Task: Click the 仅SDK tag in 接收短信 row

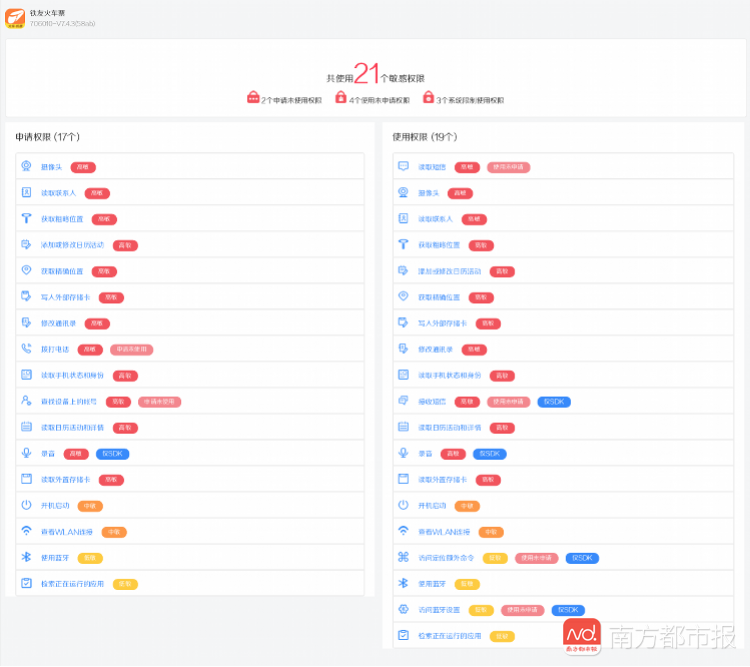Action: pyautogui.click(x=554, y=402)
